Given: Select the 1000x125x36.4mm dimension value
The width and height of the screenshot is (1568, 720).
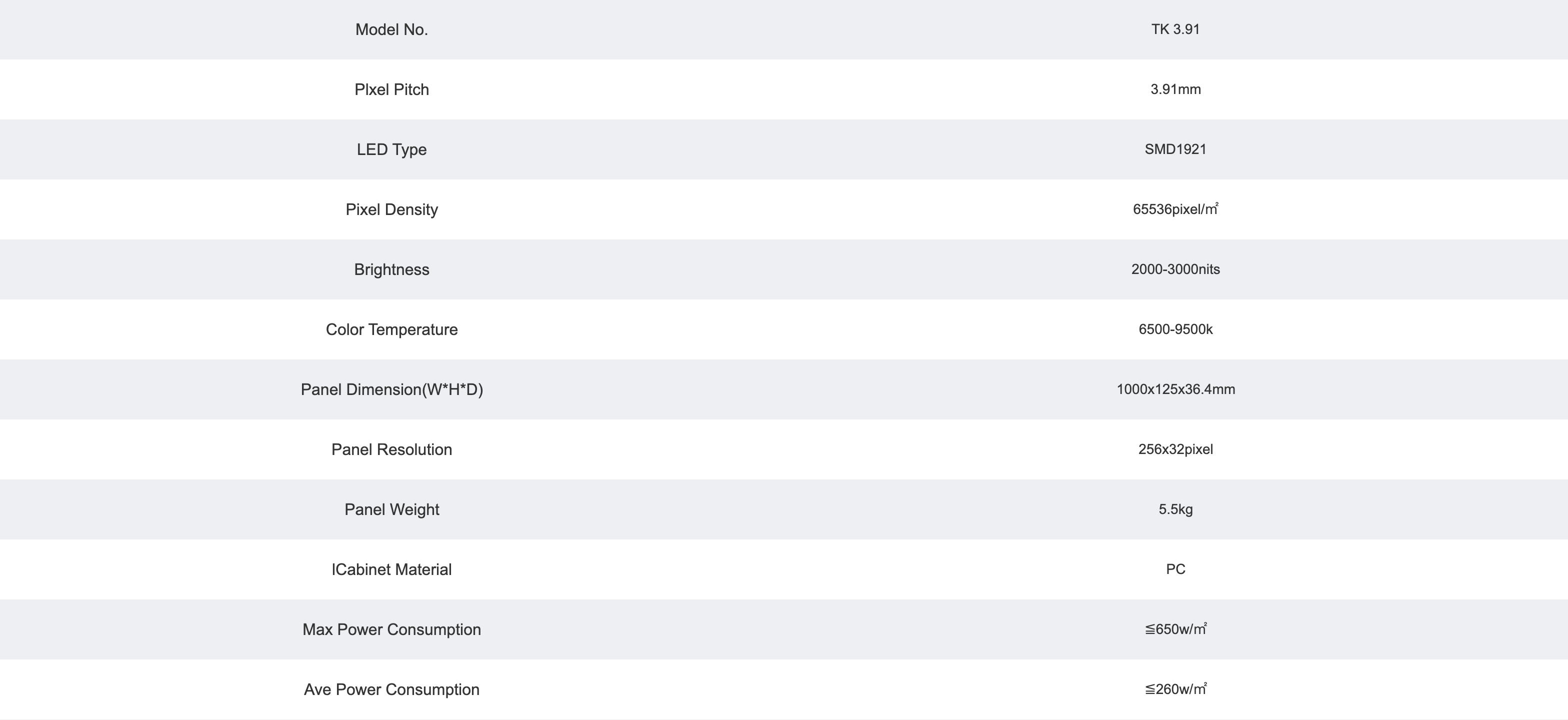Looking at the screenshot, I should click(1175, 389).
